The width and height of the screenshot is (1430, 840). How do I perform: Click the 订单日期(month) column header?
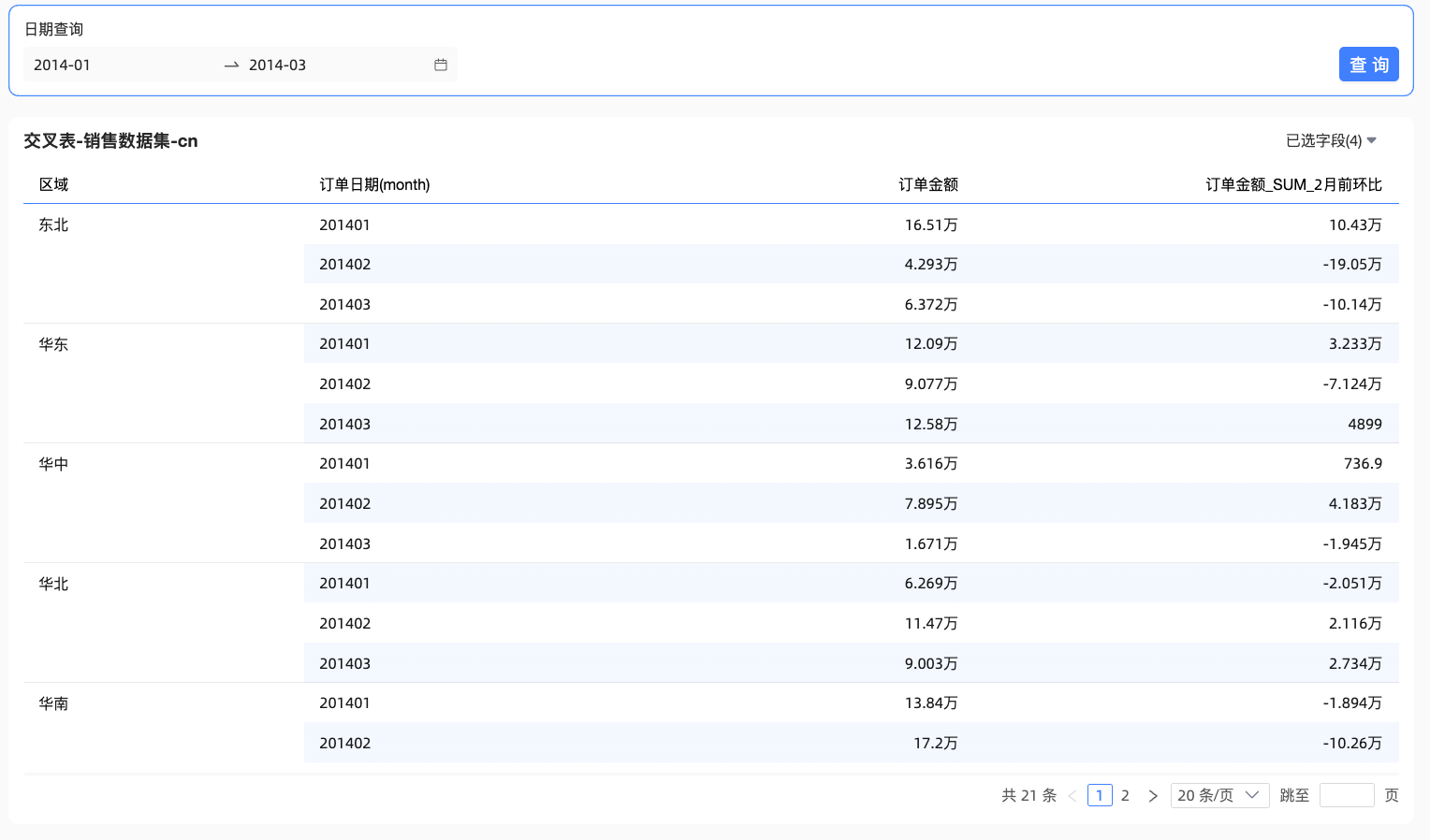click(374, 184)
